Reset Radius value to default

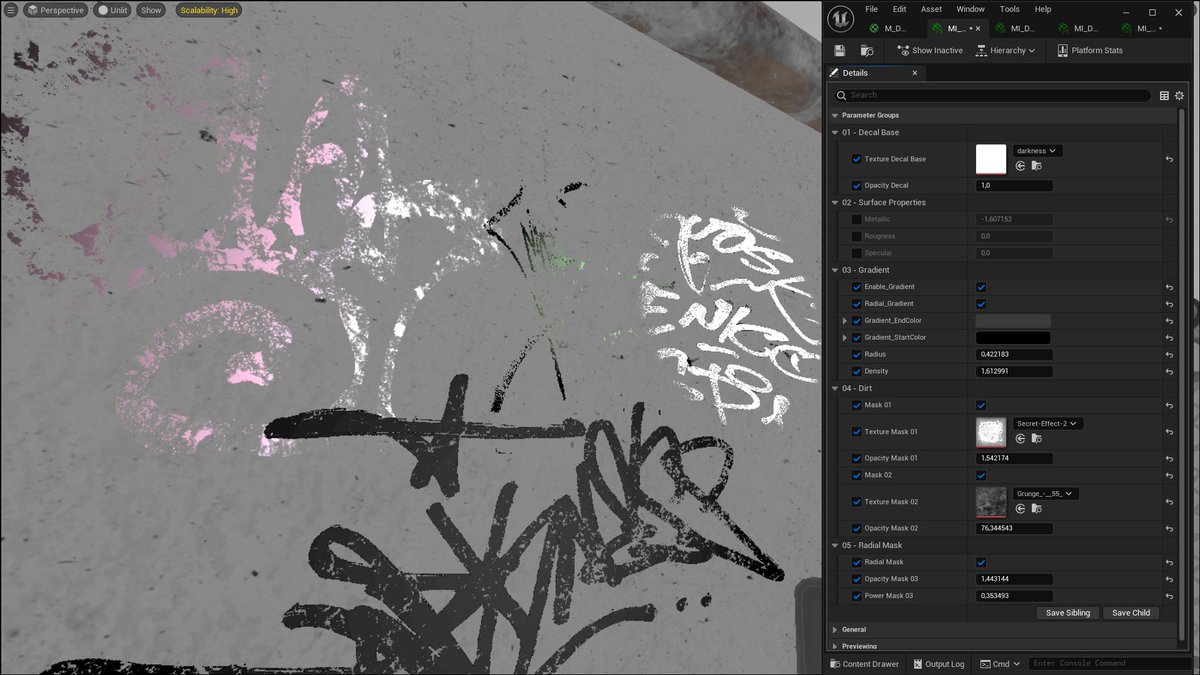[x=1169, y=355]
